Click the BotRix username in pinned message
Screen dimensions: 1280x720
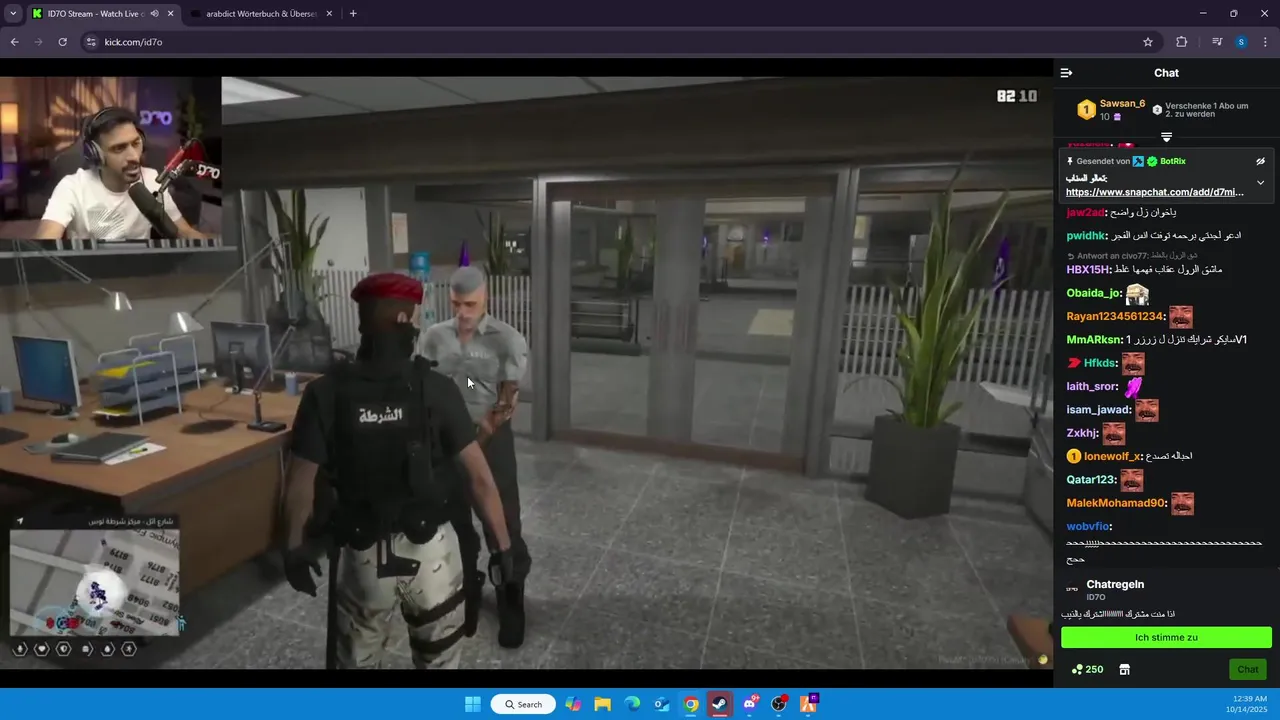(x=1172, y=161)
